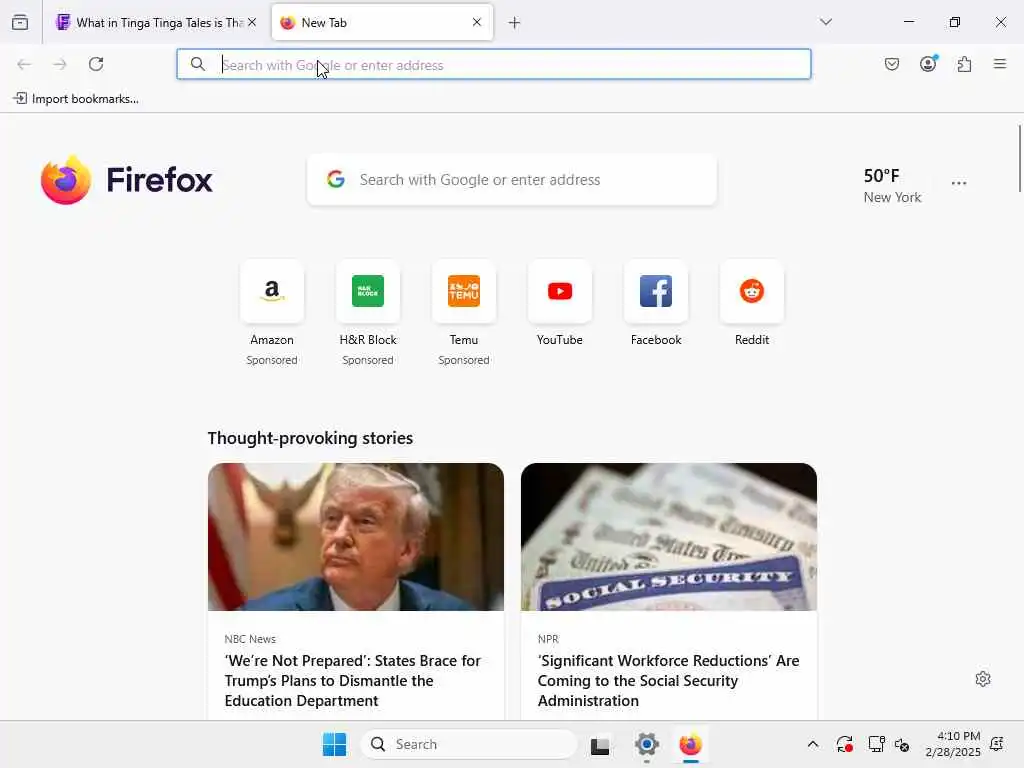Read 'Significant Workforce Reductions' headline

[x=668, y=680]
